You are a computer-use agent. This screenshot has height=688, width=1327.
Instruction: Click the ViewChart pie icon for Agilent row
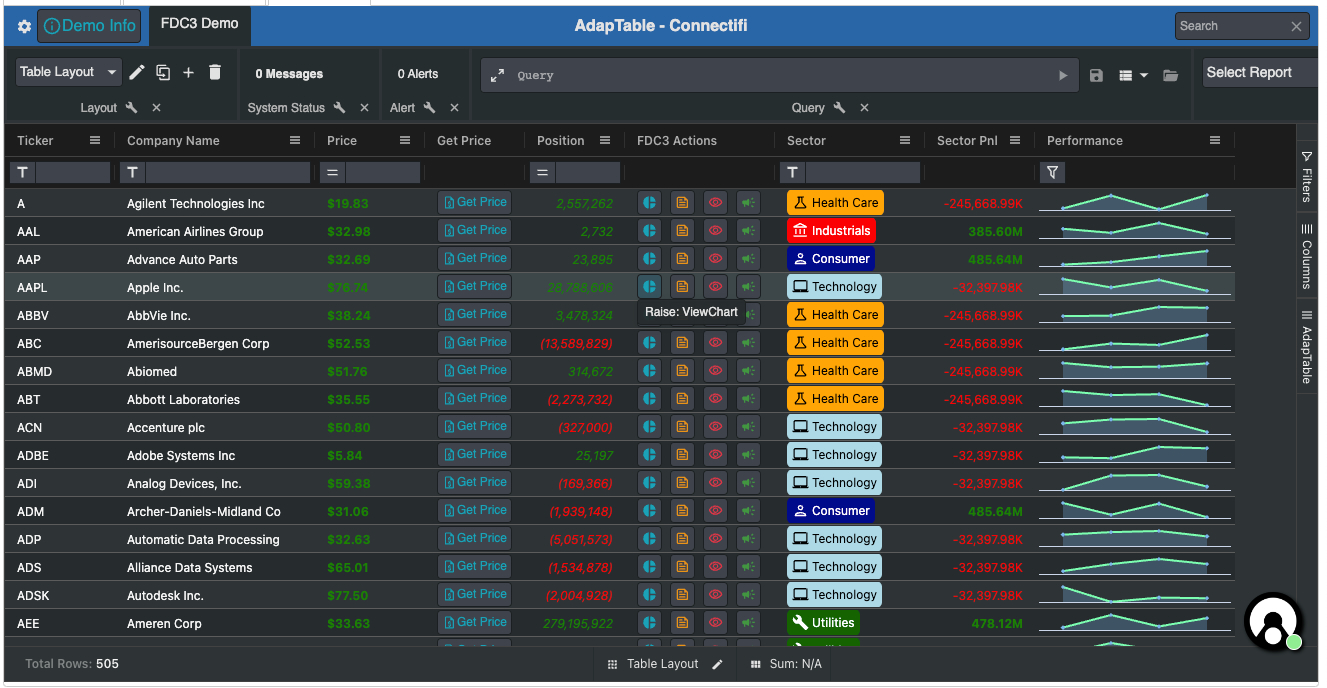coord(649,203)
